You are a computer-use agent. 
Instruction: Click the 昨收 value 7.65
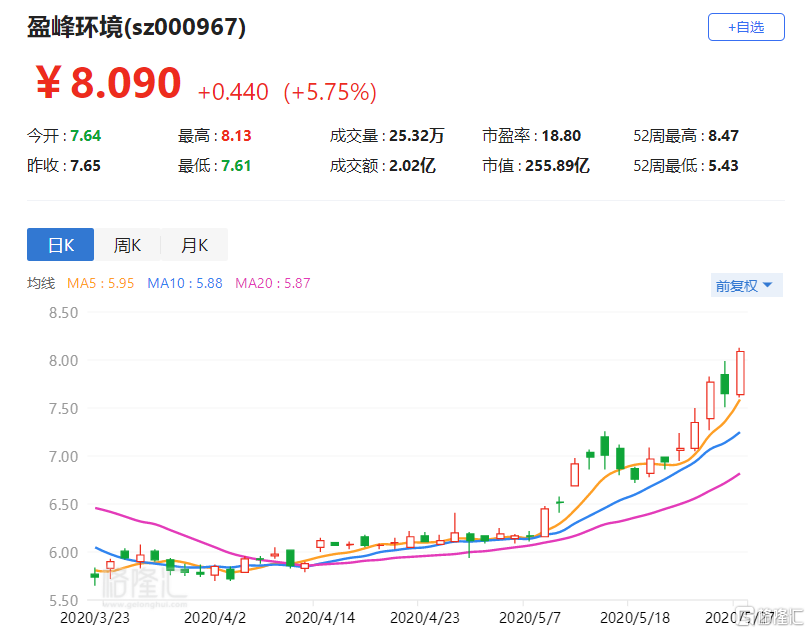click(86, 166)
